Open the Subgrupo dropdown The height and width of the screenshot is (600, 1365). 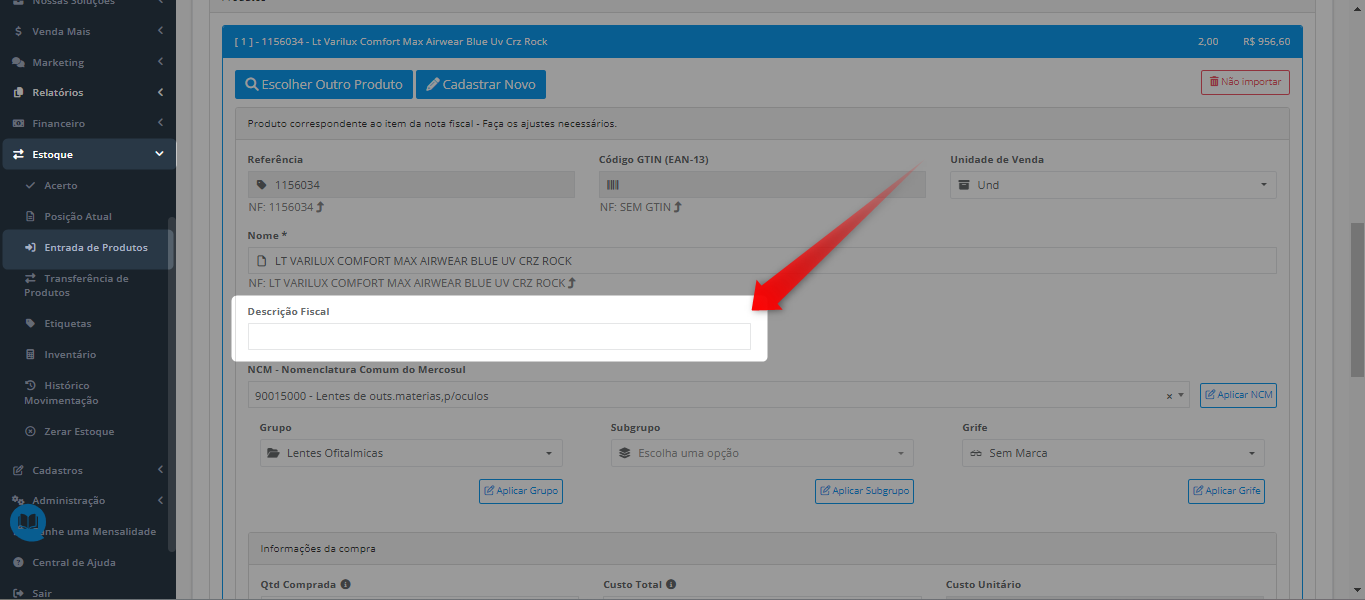[x=762, y=453]
